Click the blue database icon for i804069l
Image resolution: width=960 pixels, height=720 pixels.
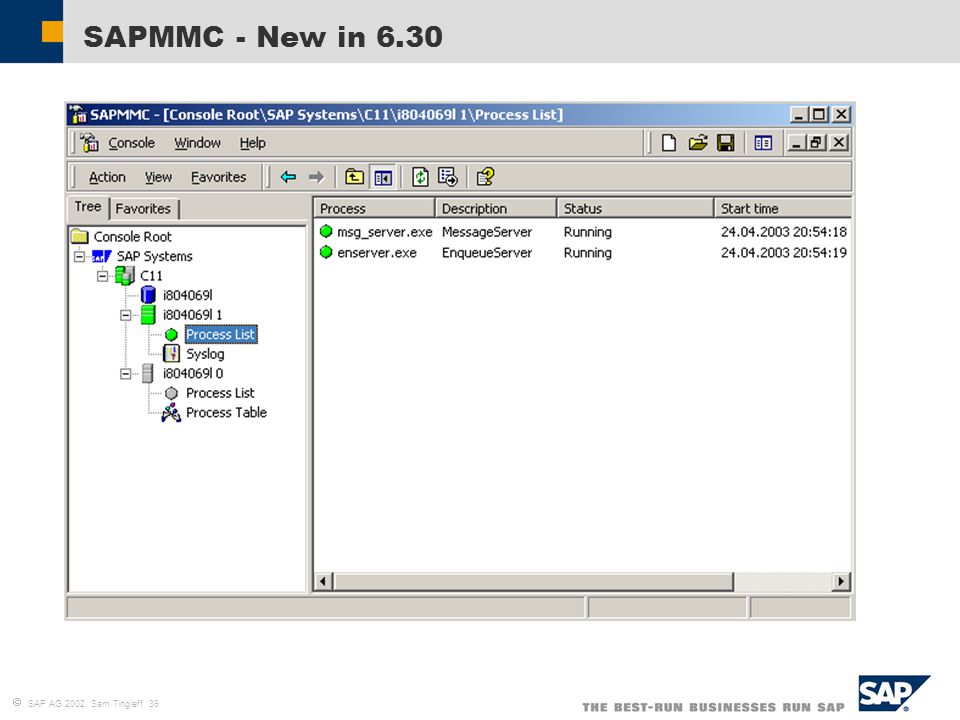pyautogui.click(x=148, y=295)
